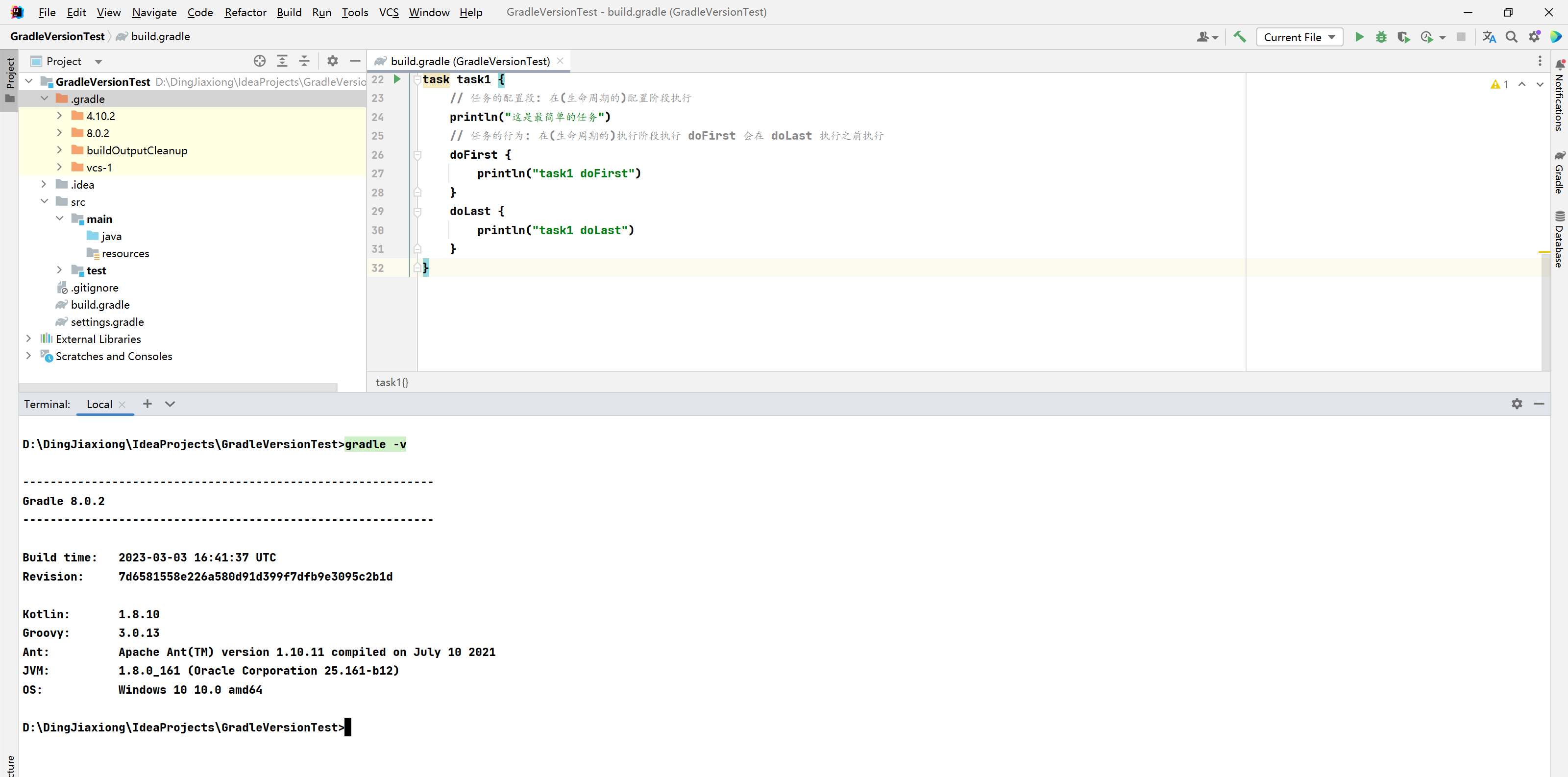Select the resources folder
This screenshot has height=777, width=1568.
(125, 253)
